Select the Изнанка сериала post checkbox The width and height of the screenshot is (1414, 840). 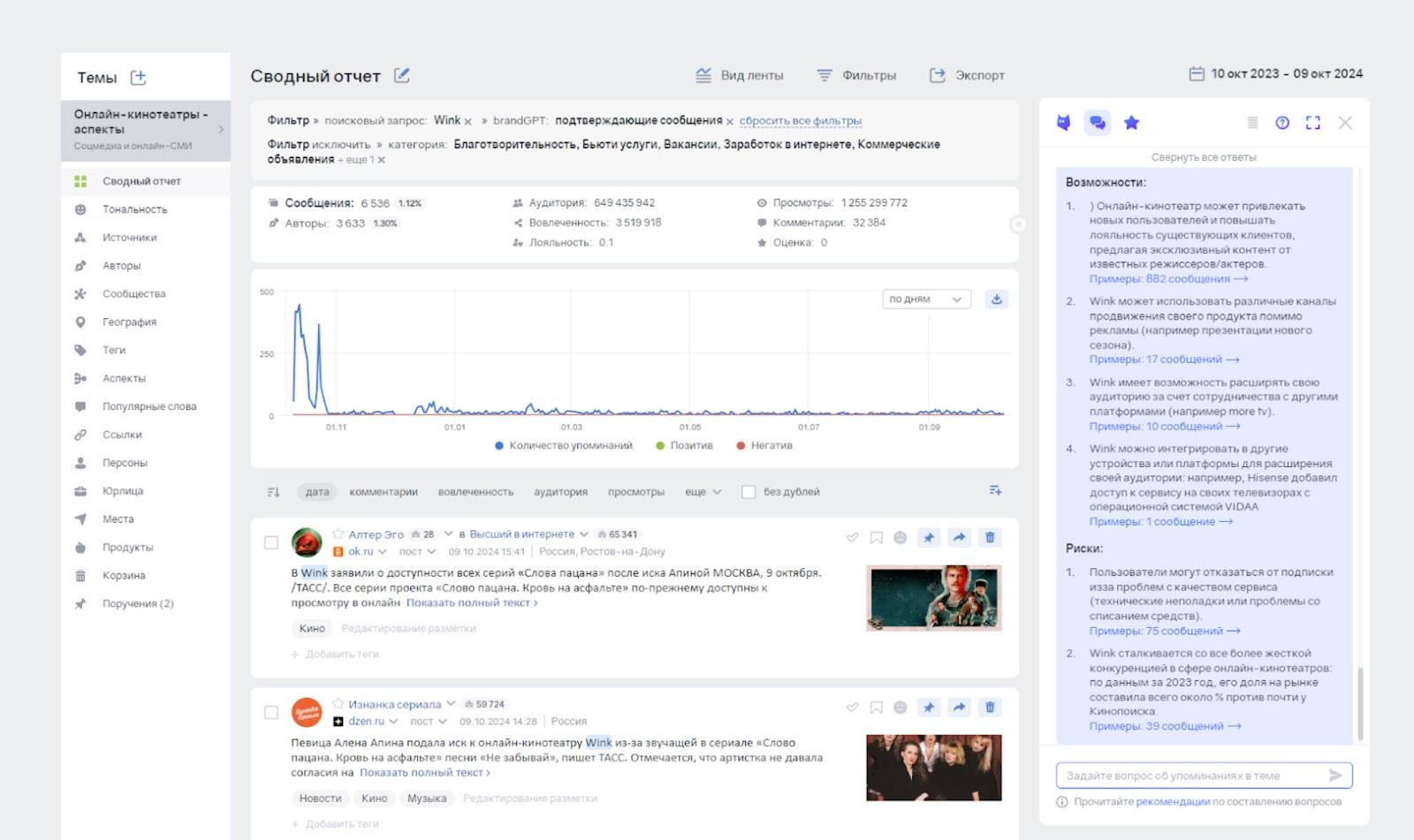click(x=271, y=713)
